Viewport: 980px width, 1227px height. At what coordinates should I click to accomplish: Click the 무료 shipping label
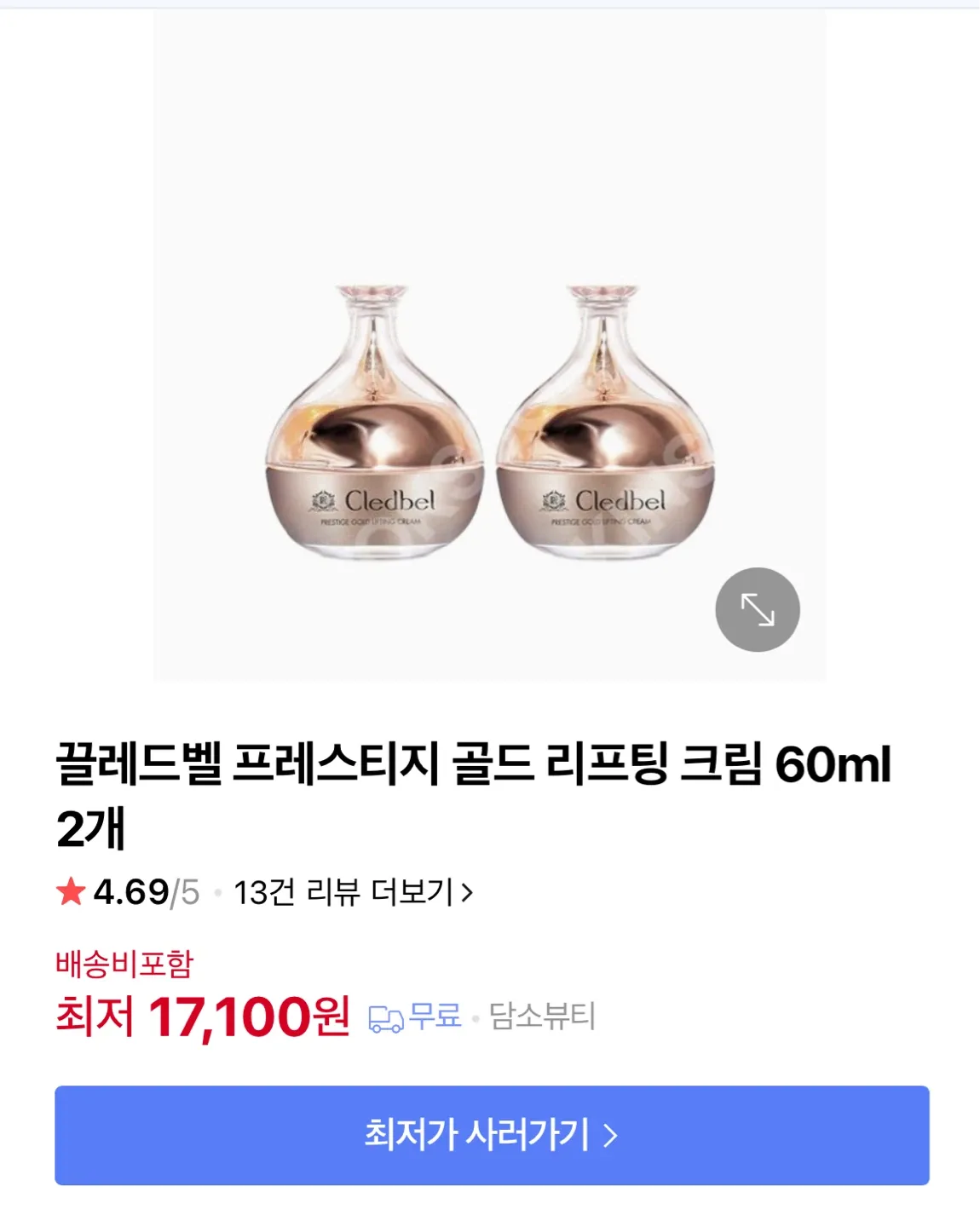pyautogui.click(x=435, y=1017)
